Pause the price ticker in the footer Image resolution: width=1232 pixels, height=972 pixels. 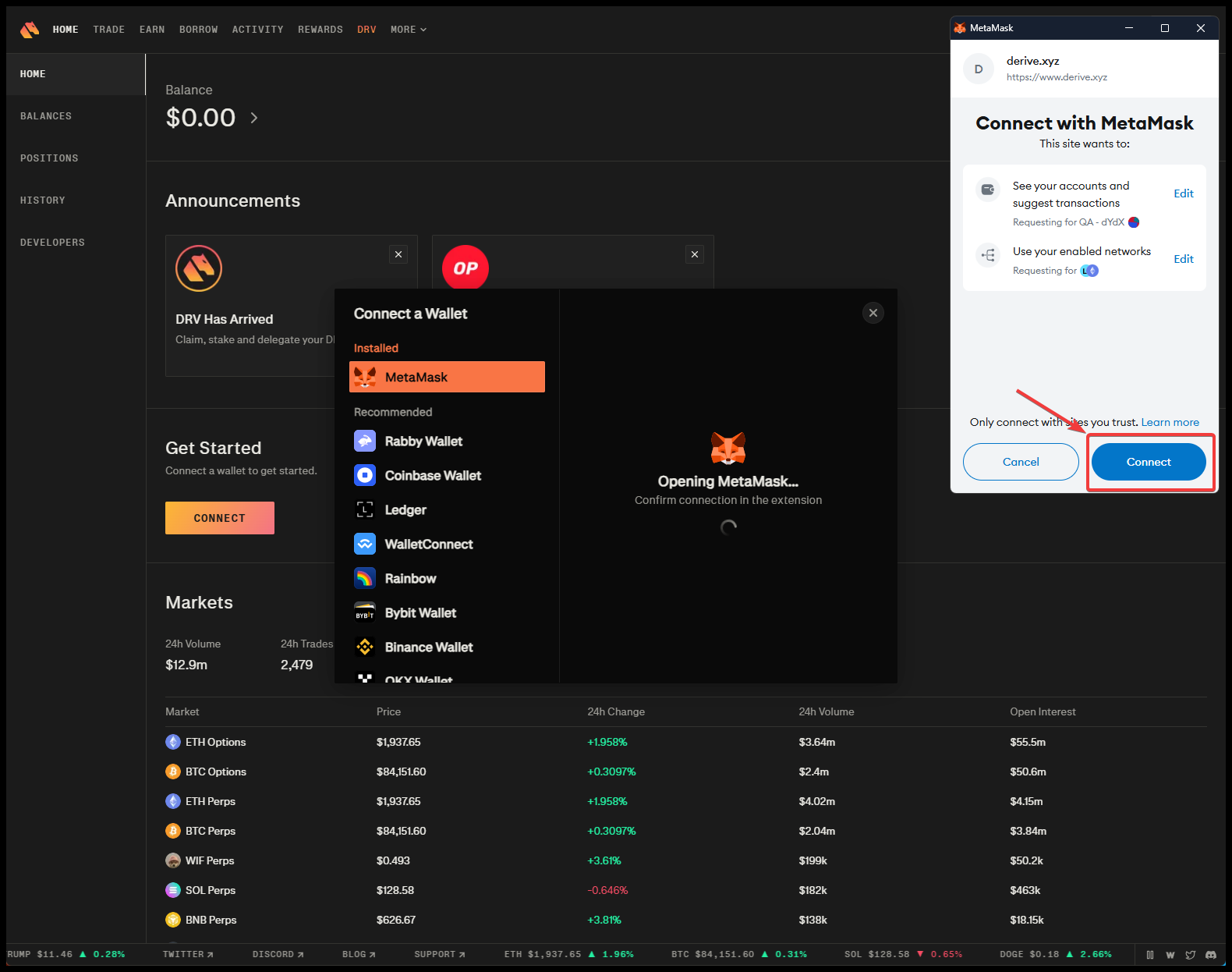click(x=1150, y=955)
